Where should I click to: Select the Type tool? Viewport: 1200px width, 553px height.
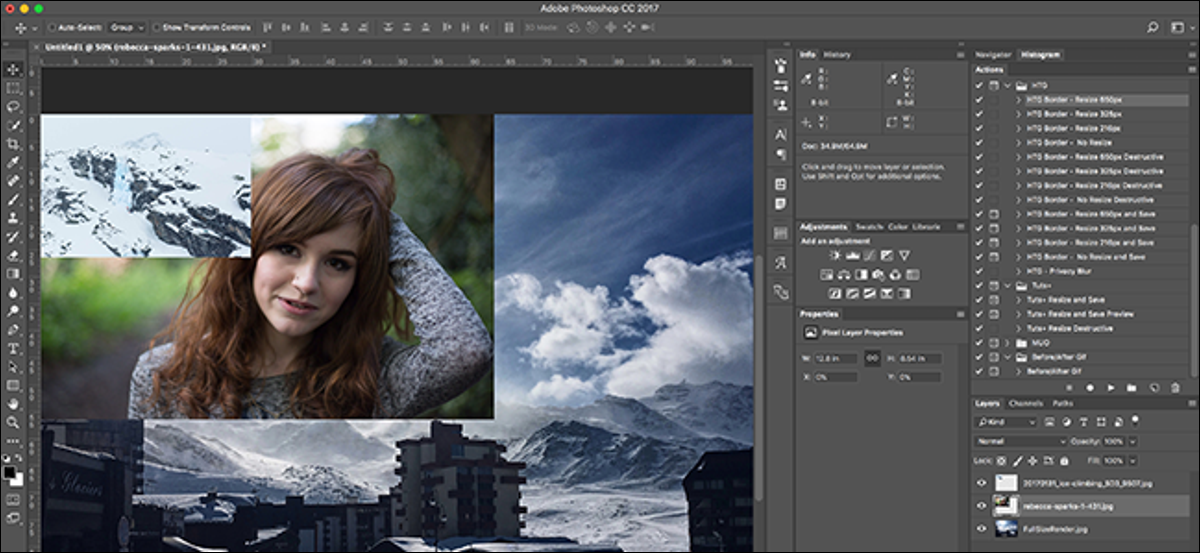click(x=14, y=348)
